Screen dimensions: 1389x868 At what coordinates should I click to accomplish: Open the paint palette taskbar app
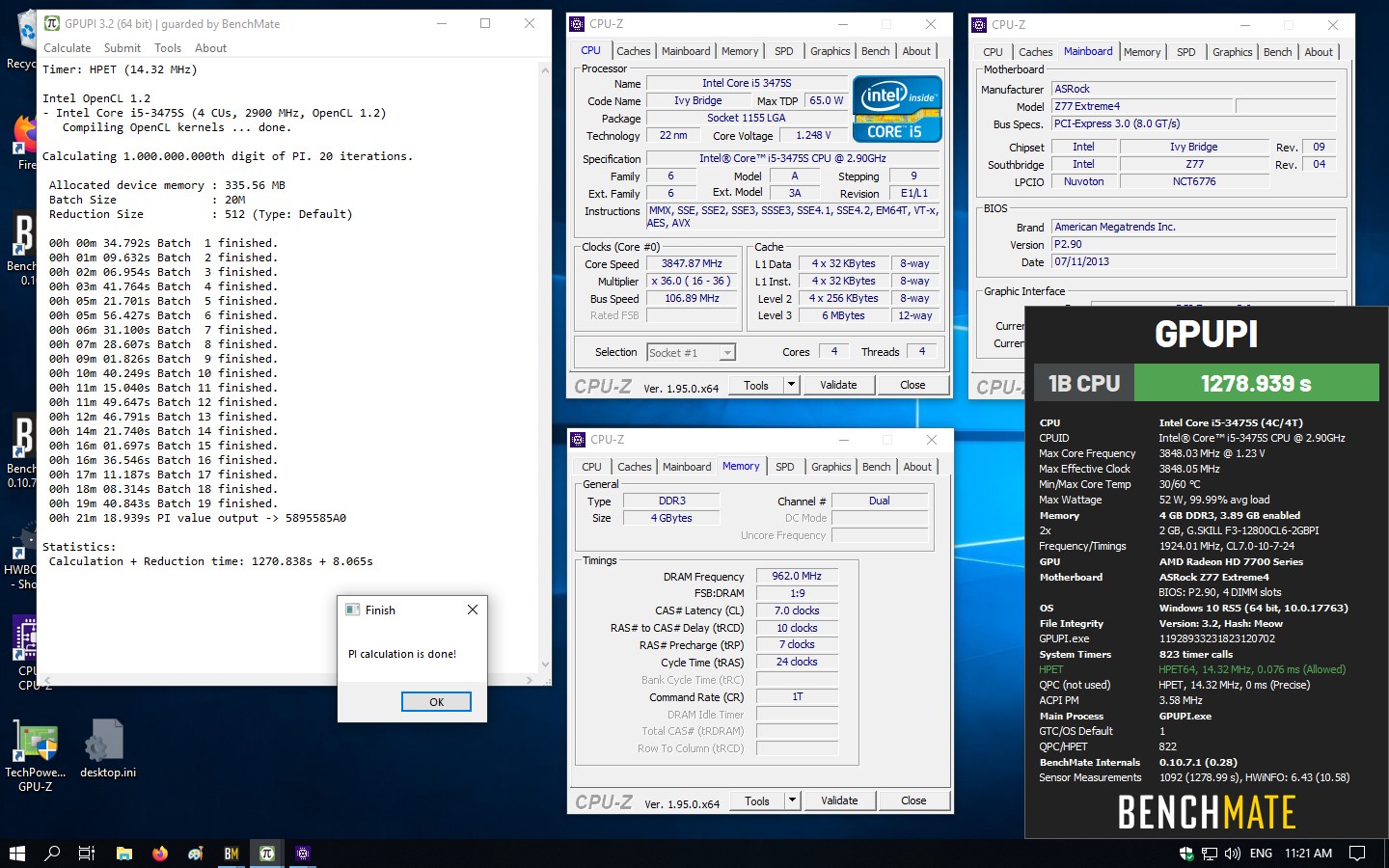tap(196, 854)
